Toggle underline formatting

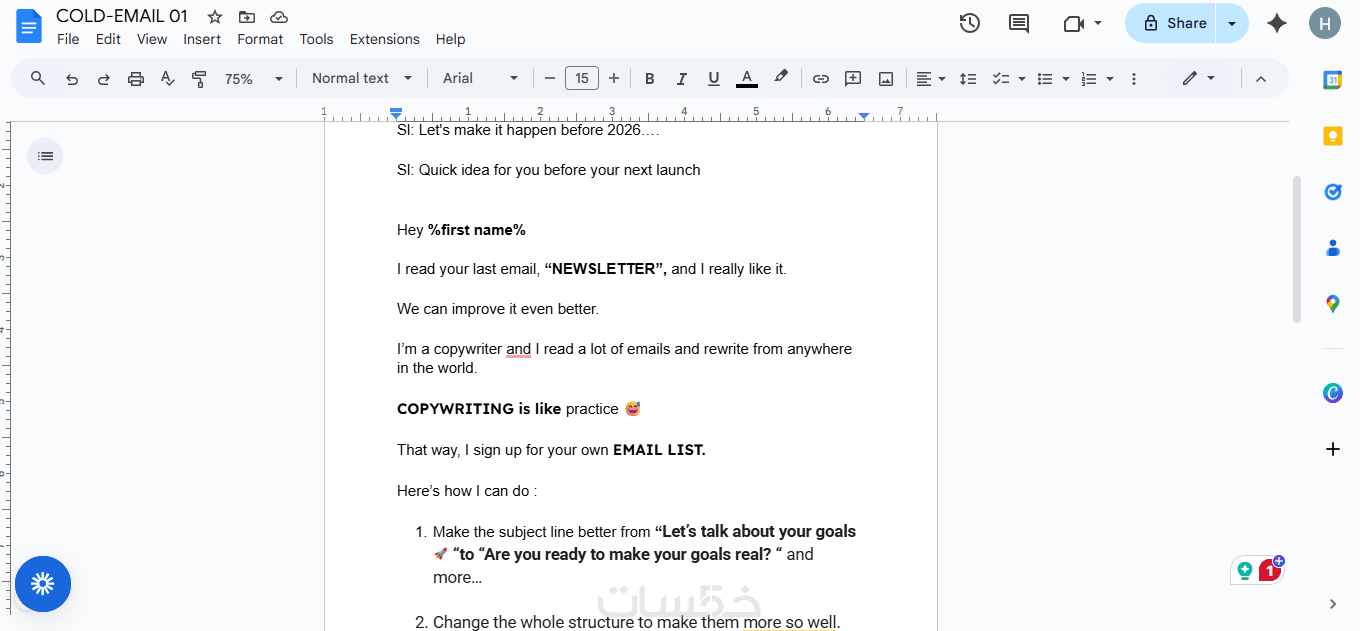coord(714,78)
